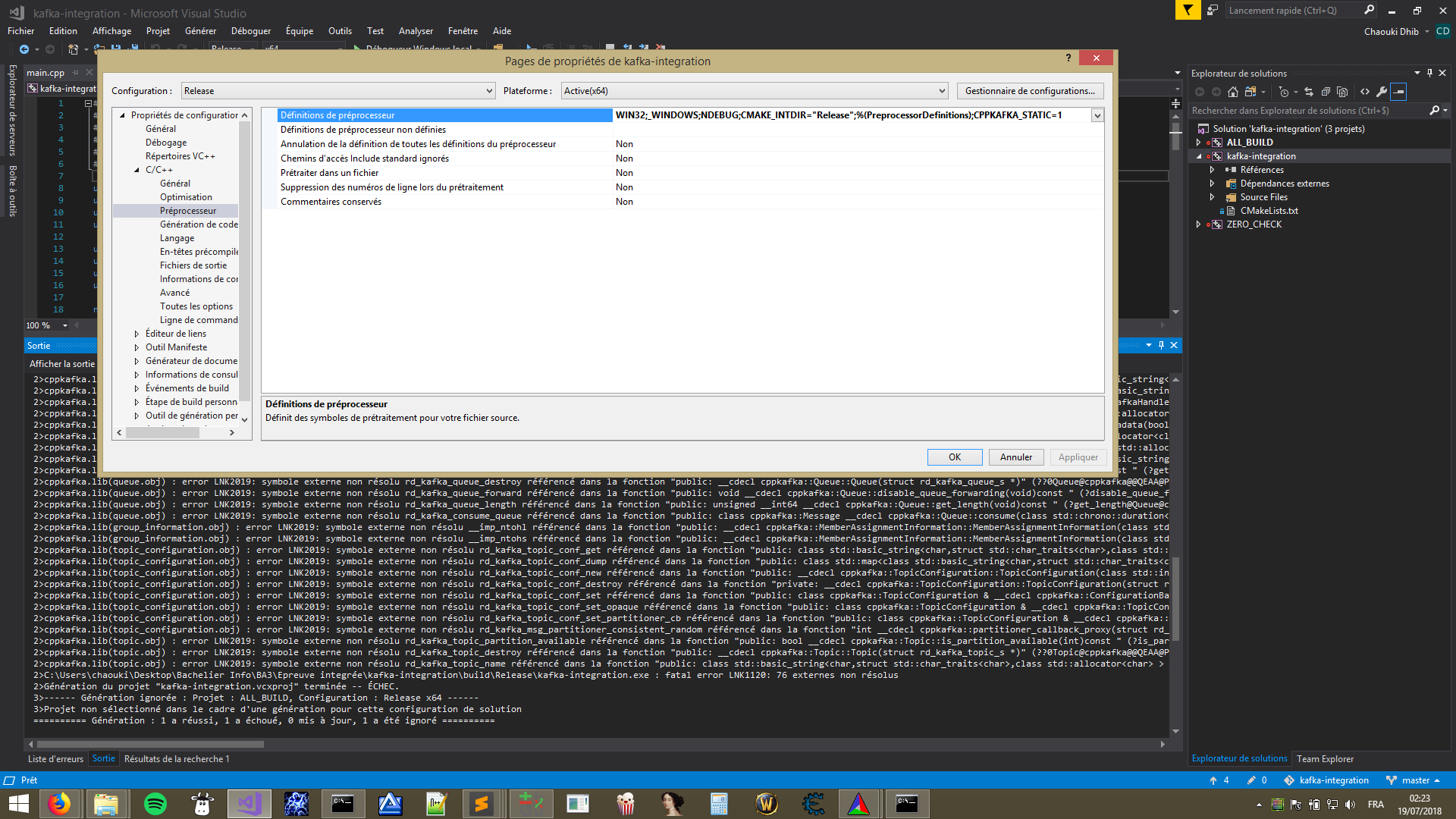This screenshot has width=1456, height=819.
Task: Click Show All Files icon
Action: pos(1342,92)
